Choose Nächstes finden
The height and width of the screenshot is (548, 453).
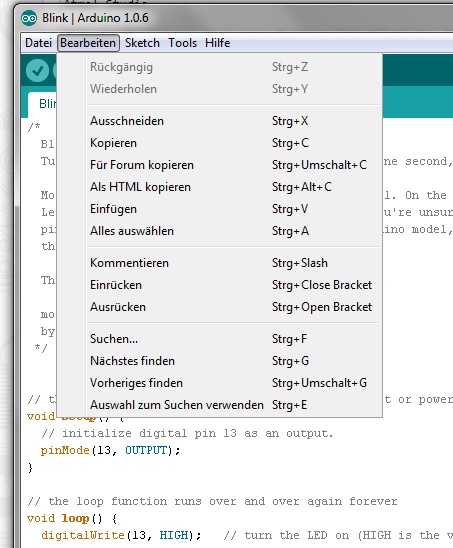tap(233, 361)
